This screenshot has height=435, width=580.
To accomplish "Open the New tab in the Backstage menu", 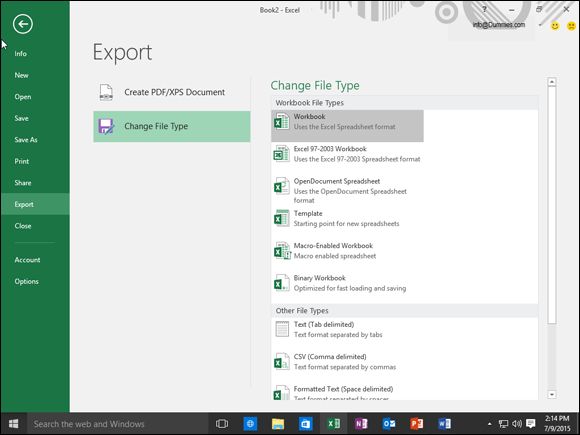I will [x=21, y=75].
